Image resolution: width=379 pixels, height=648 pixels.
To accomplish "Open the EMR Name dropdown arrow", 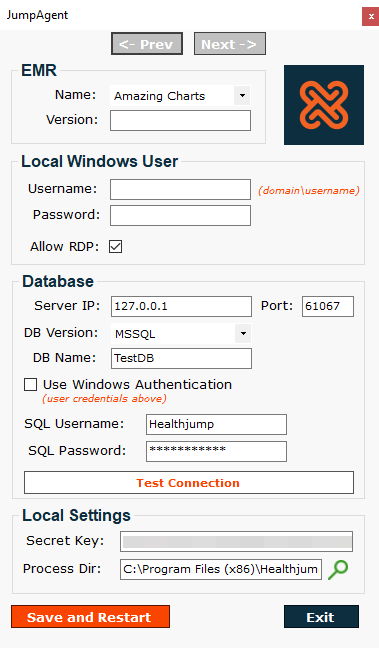I will [x=242, y=96].
